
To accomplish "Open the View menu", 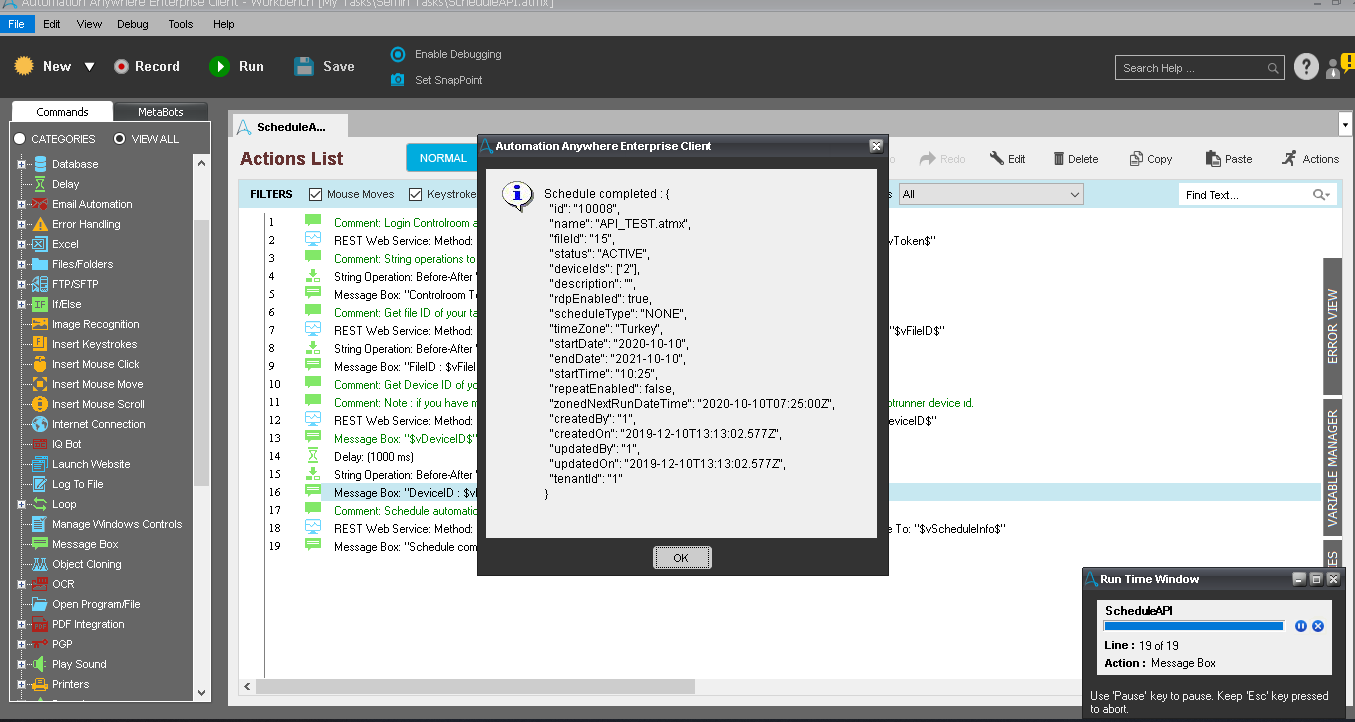I will (89, 24).
